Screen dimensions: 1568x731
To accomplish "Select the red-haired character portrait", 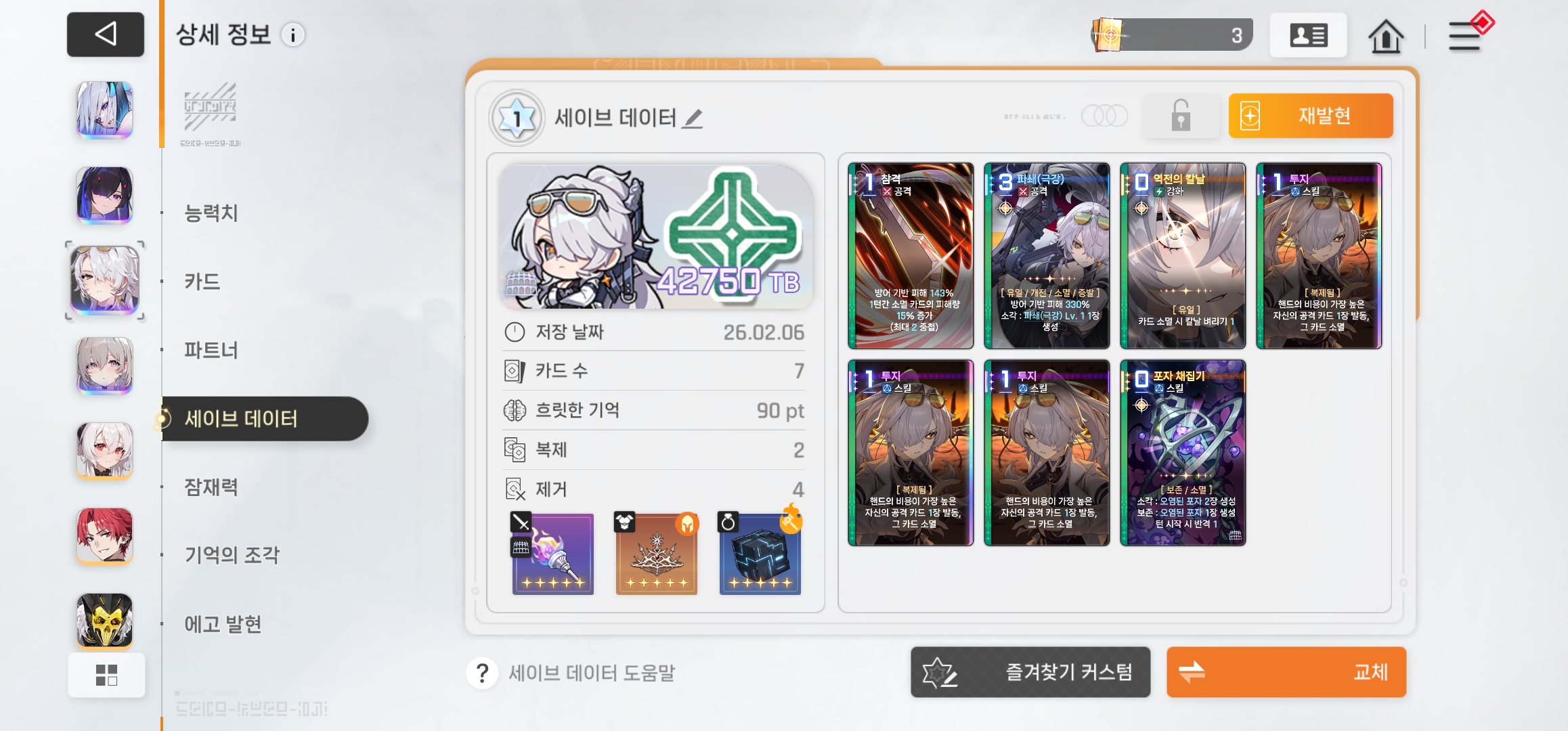I will point(104,535).
